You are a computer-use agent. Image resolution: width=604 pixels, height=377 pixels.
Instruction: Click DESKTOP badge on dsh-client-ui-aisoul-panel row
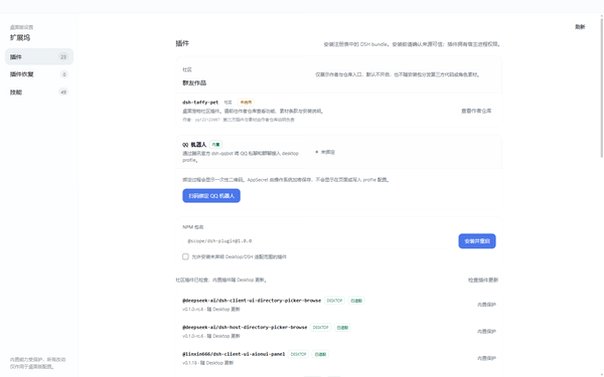pyautogui.click(x=299, y=354)
